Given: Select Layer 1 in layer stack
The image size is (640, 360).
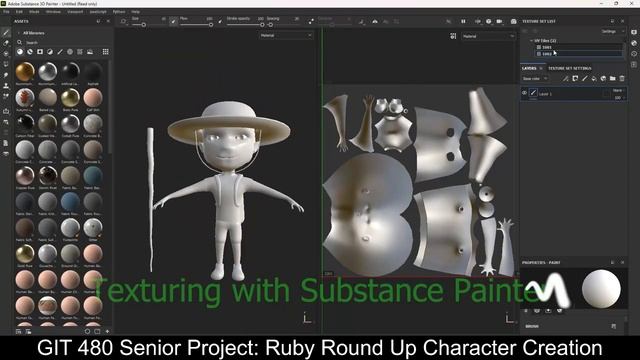Looking at the screenshot, I should [x=574, y=94].
